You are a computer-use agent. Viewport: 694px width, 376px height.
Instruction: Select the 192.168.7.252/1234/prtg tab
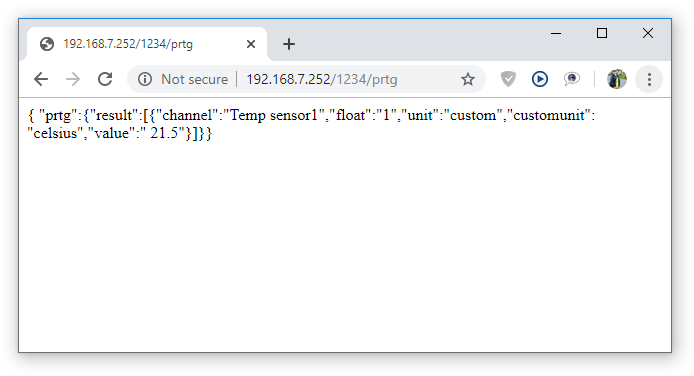pyautogui.click(x=147, y=44)
